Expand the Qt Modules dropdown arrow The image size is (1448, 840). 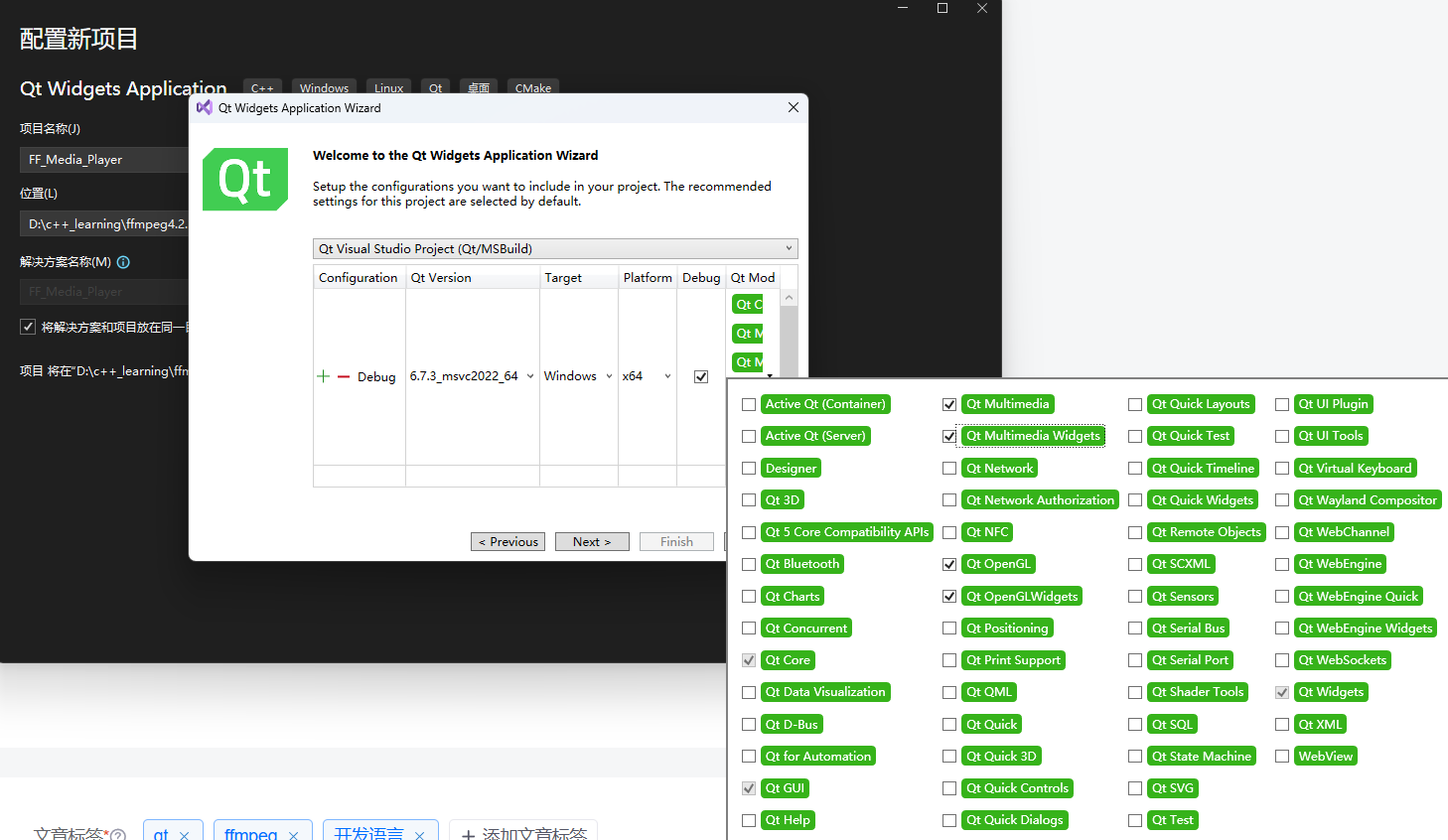click(770, 376)
